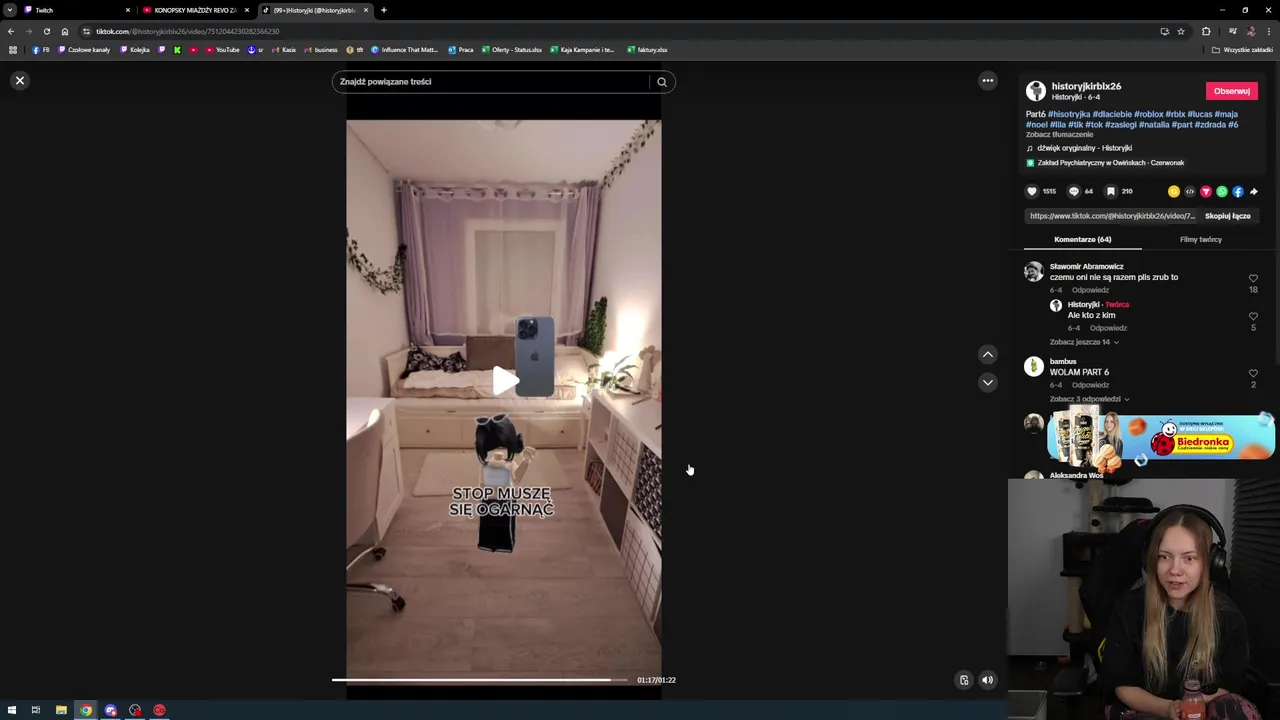Screen dimensions: 1280x720
Task: Toggle the auto-scroll icon beside volume
Action: [x=964, y=680]
